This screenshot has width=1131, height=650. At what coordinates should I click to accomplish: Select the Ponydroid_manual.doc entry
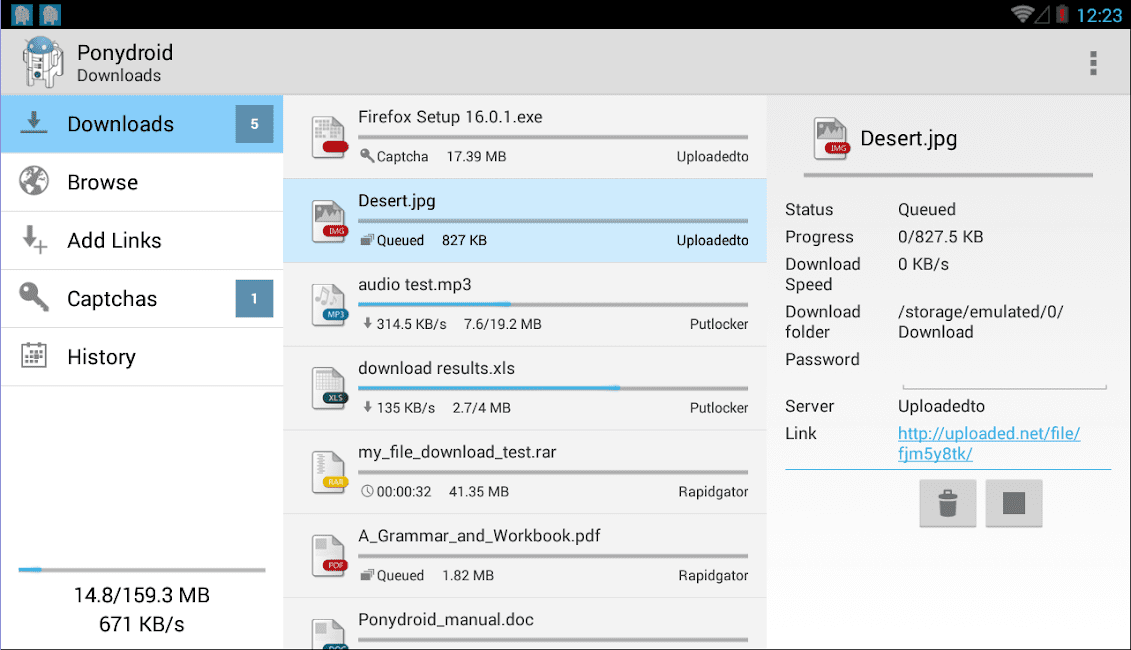(x=525, y=624)
